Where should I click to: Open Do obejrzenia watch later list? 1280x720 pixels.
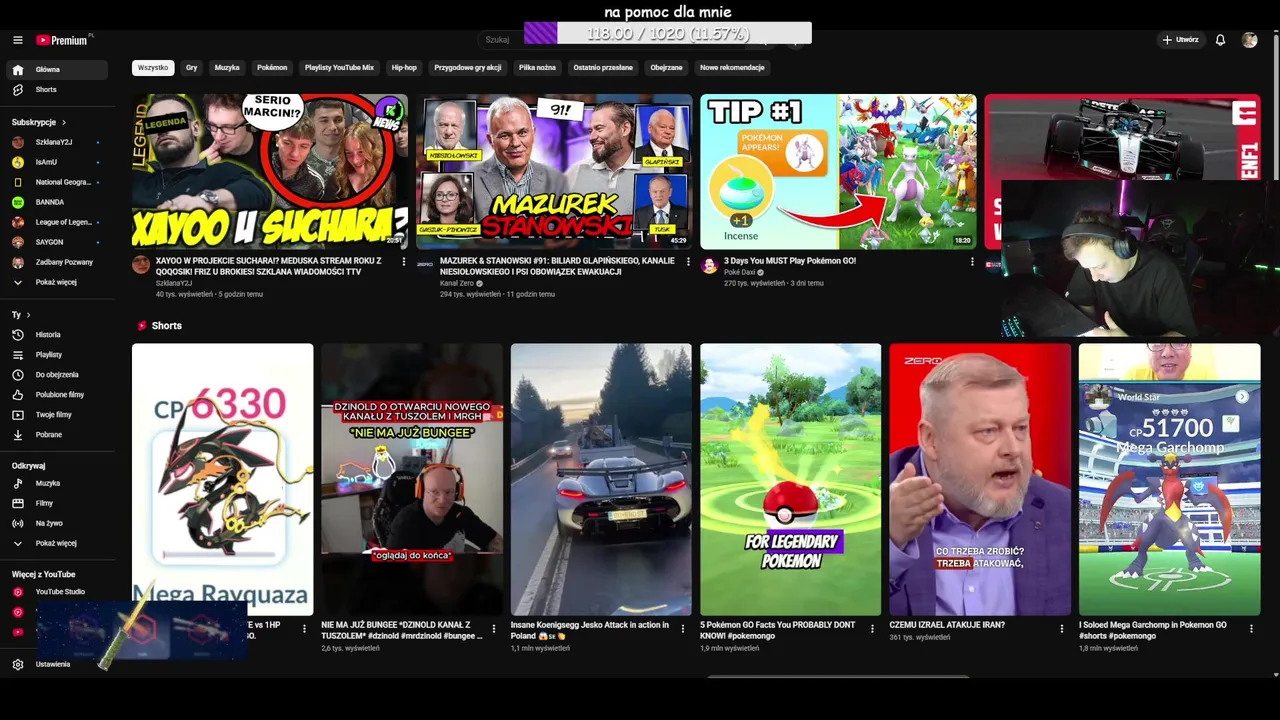click(56, 375)
